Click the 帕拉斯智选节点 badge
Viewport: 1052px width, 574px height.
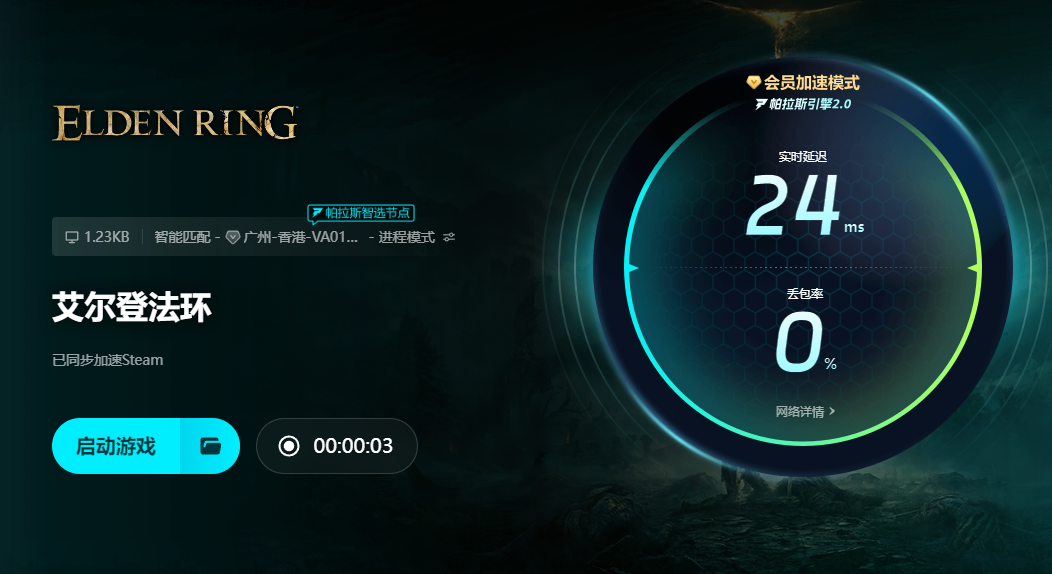click(x=361, y=214)
